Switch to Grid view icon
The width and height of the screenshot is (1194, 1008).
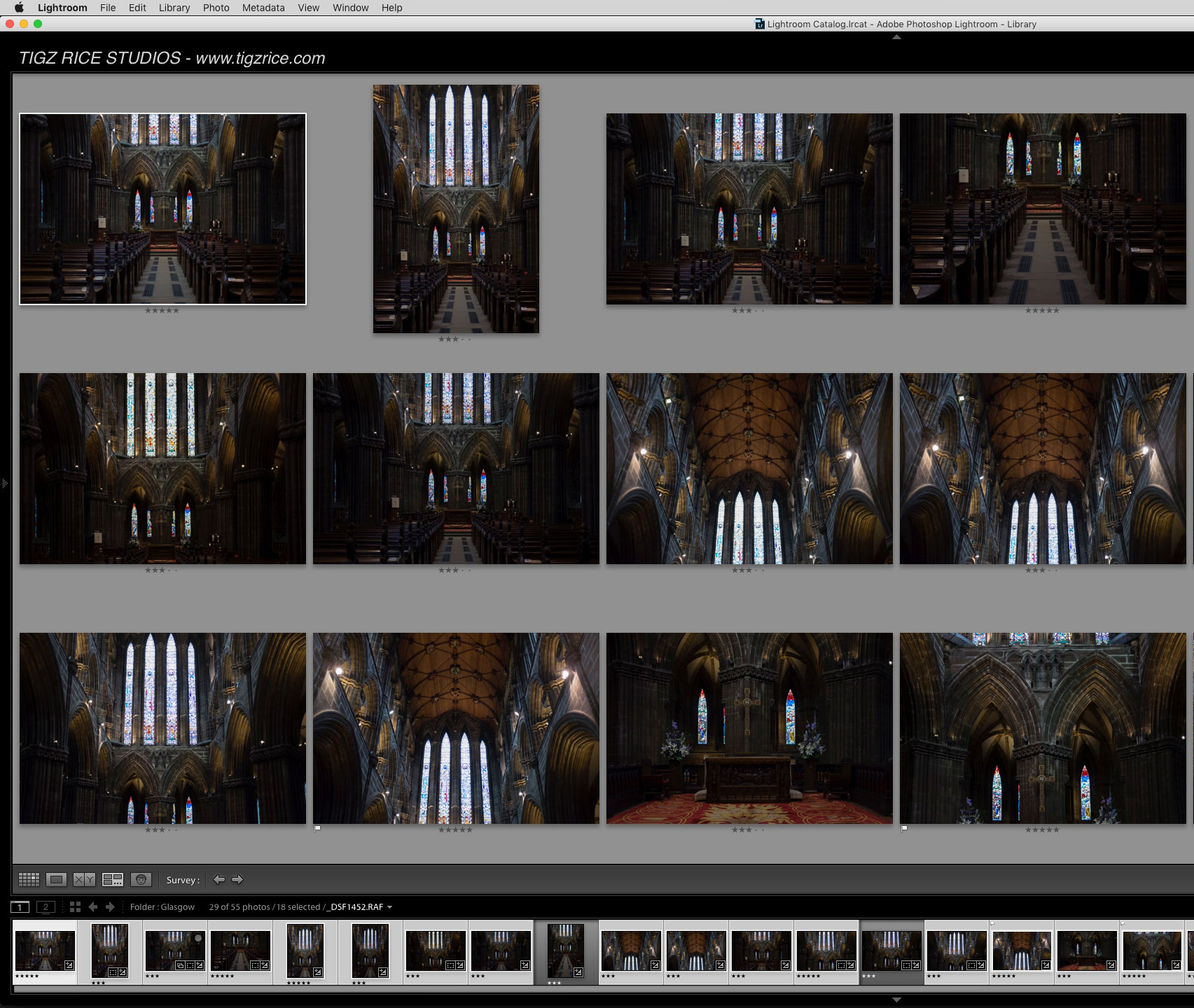(29, 880)
